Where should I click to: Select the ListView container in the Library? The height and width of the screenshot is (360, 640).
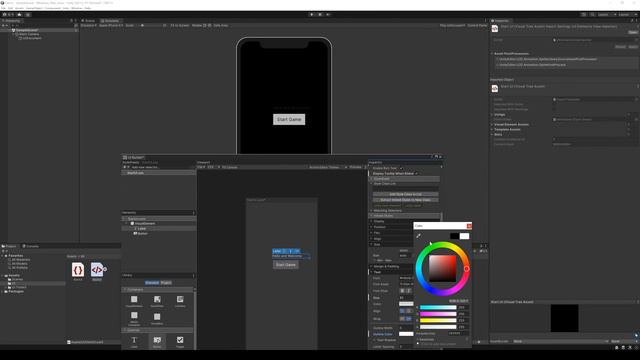[180, 301]
